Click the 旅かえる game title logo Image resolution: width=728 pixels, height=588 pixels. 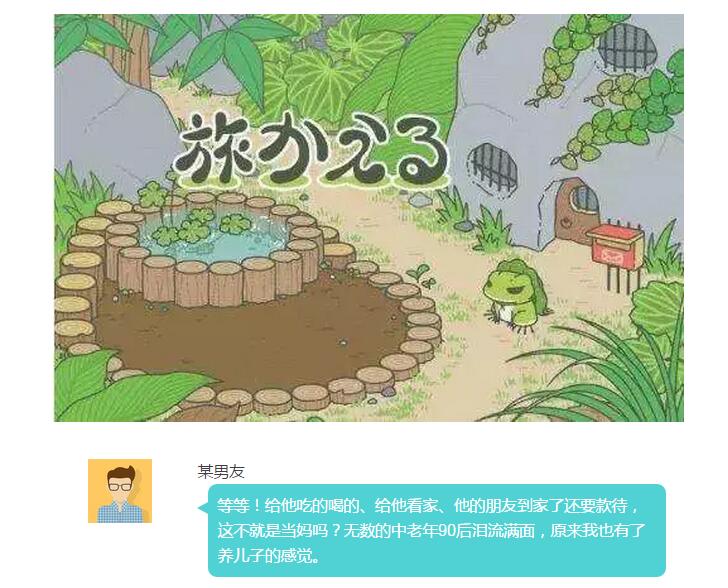(x=312, y=150)
